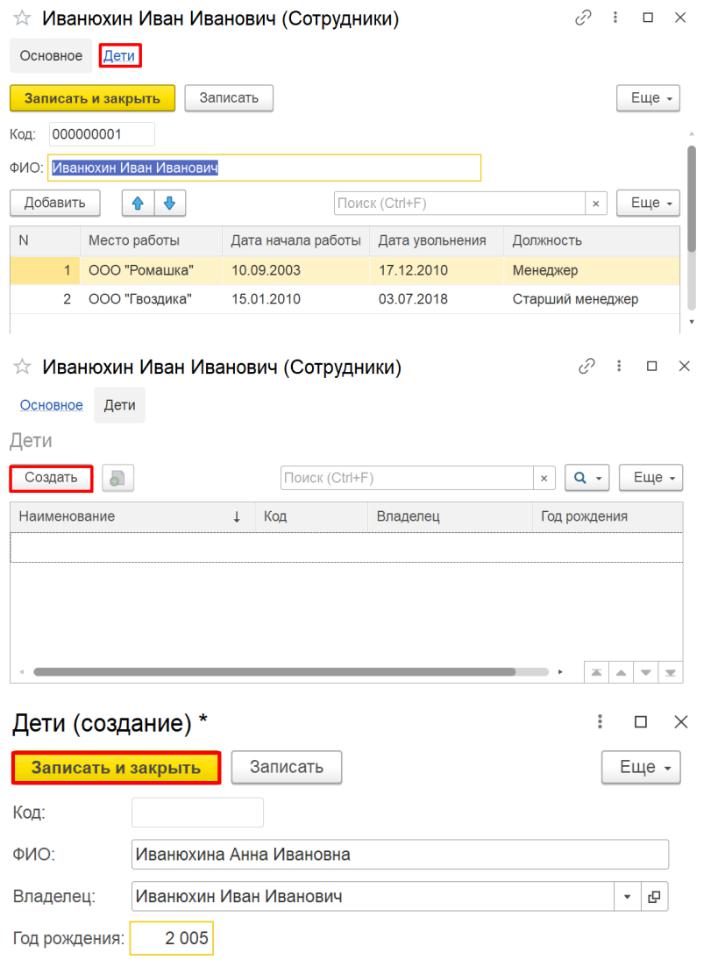Viewport: 701px width, 964px height.
Task: Click Должность column header
Action: coord(592,240)
